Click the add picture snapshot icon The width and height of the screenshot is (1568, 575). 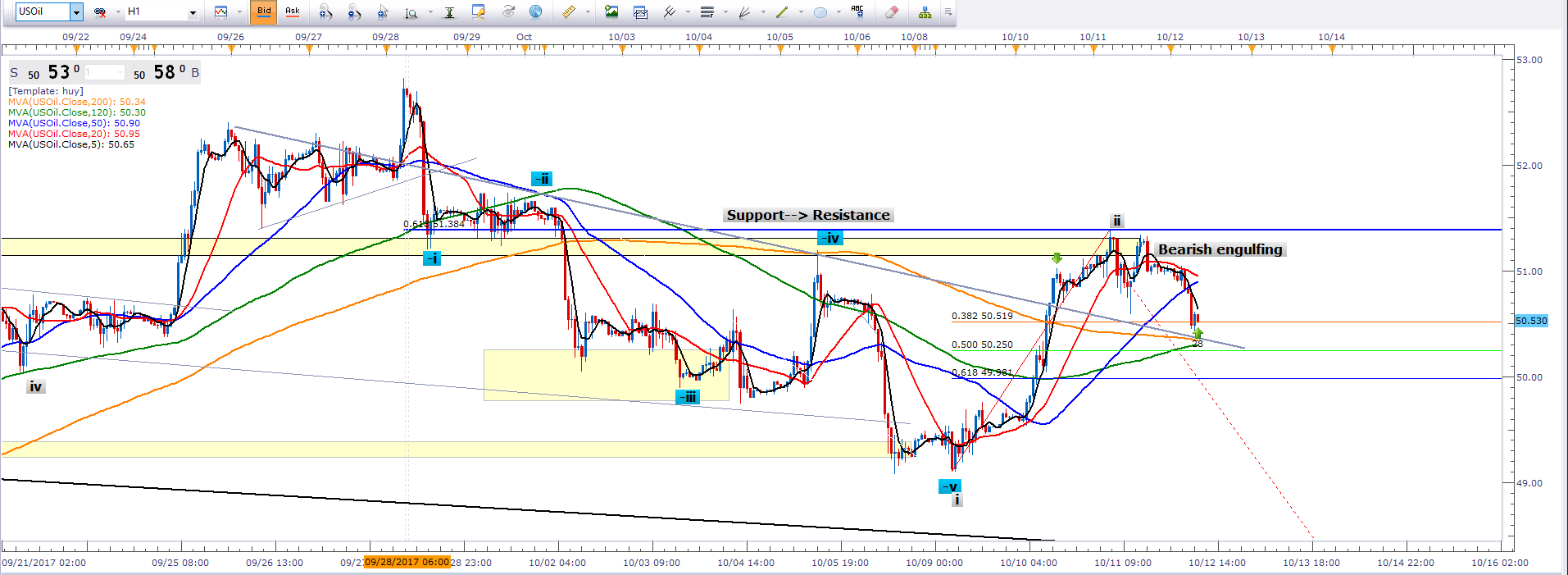[611, 11]
